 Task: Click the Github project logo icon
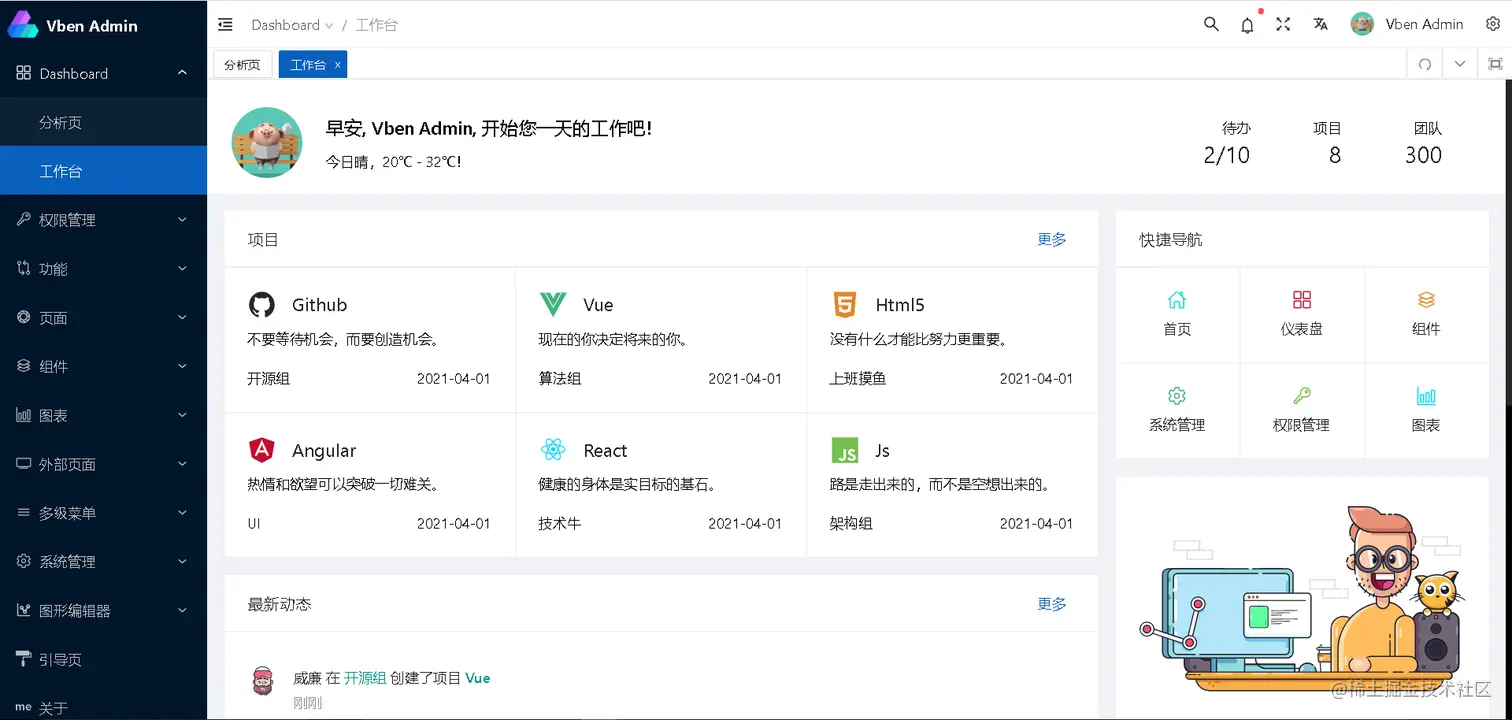tap(261, 304)
